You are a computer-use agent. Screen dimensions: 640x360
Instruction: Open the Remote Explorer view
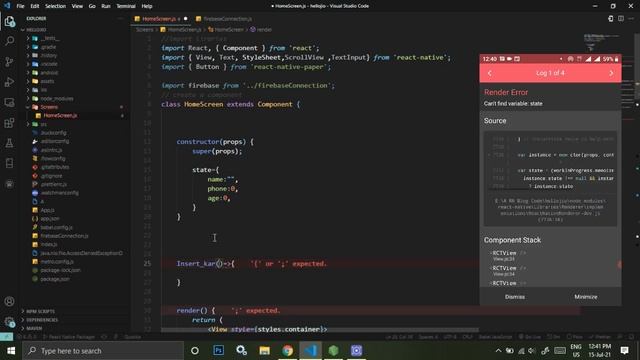(9, 102)
